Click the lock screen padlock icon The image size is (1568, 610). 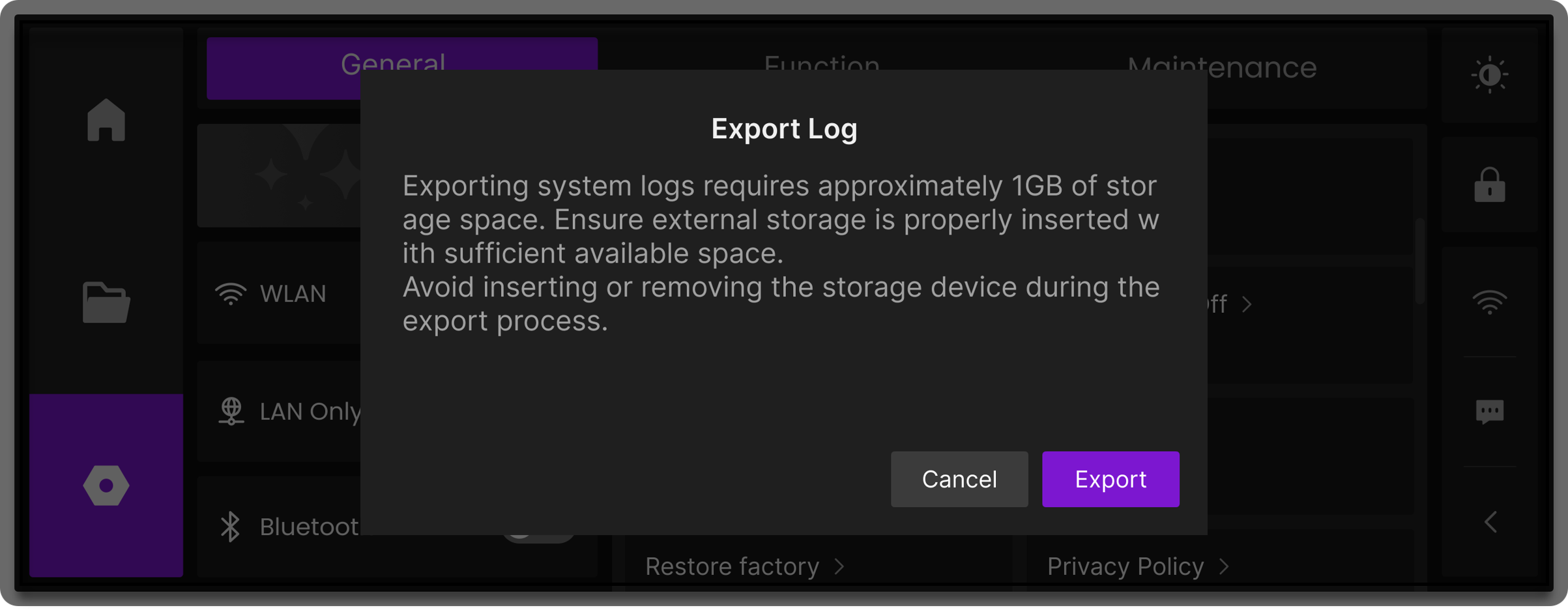pyautogui.click(x=1489, y=185)
